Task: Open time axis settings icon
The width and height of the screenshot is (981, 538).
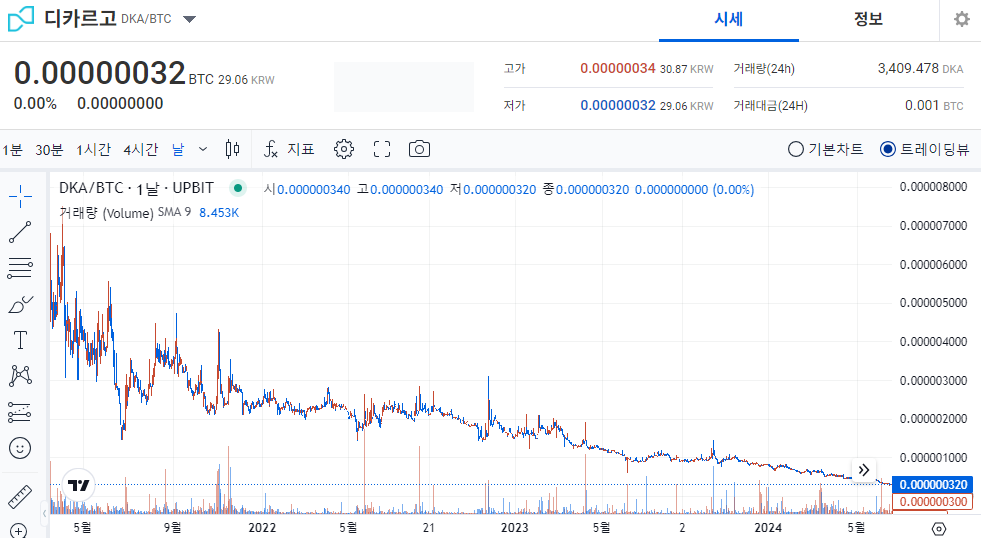Action: (938, 529)
